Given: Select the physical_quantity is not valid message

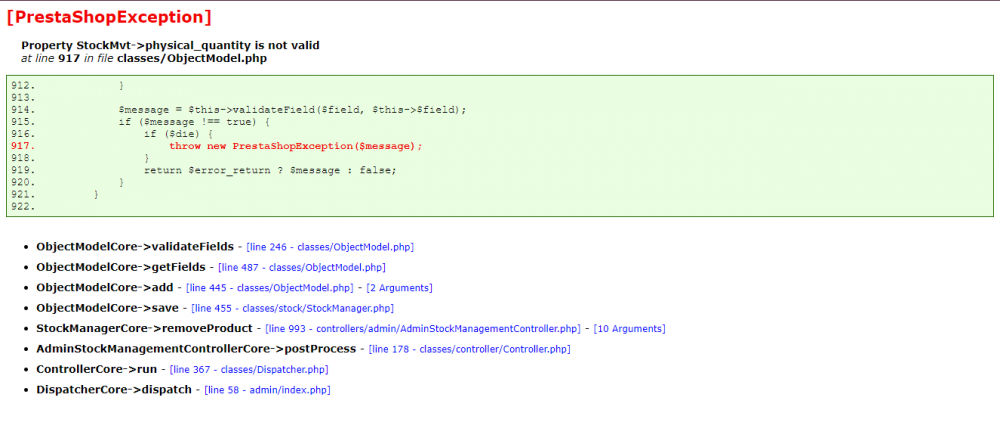Looking at the screenshot, I should pos(170,45).
